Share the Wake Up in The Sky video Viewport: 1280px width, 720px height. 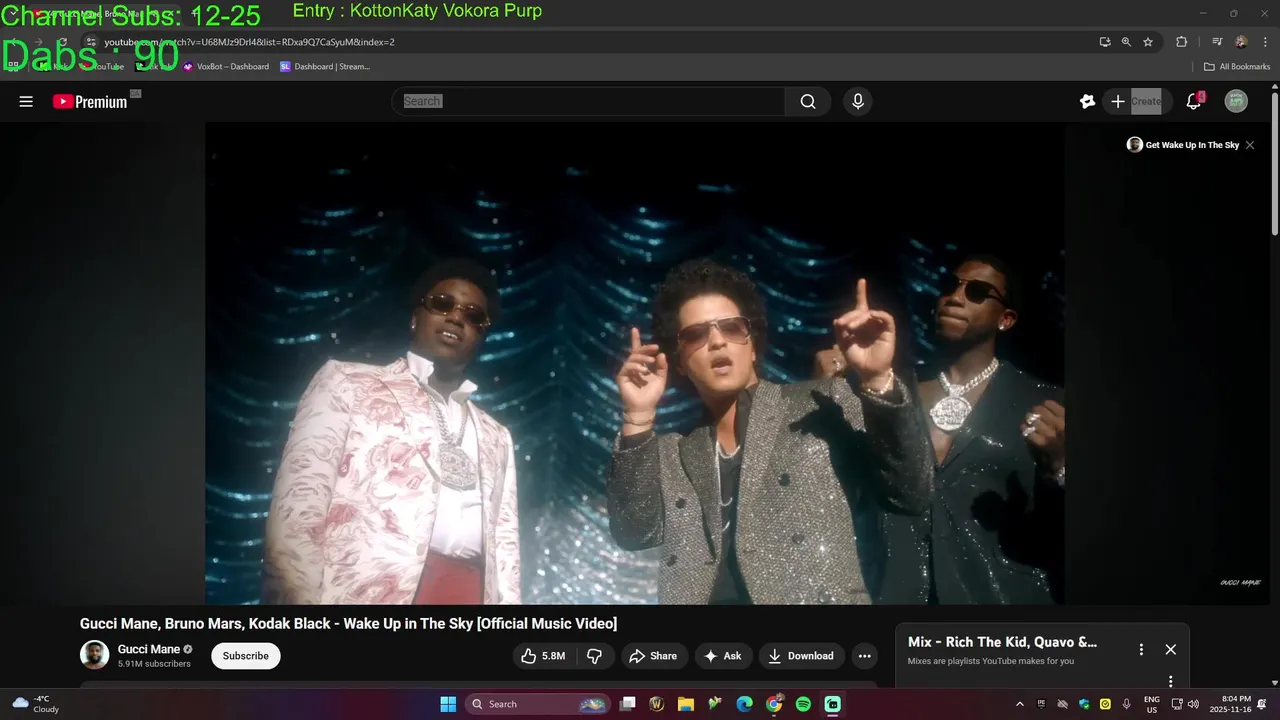[654, 656]
